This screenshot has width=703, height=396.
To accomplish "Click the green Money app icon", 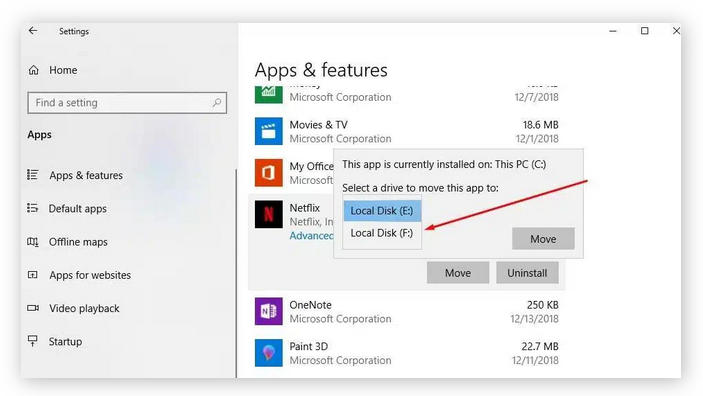I will [x=269, y=94].
